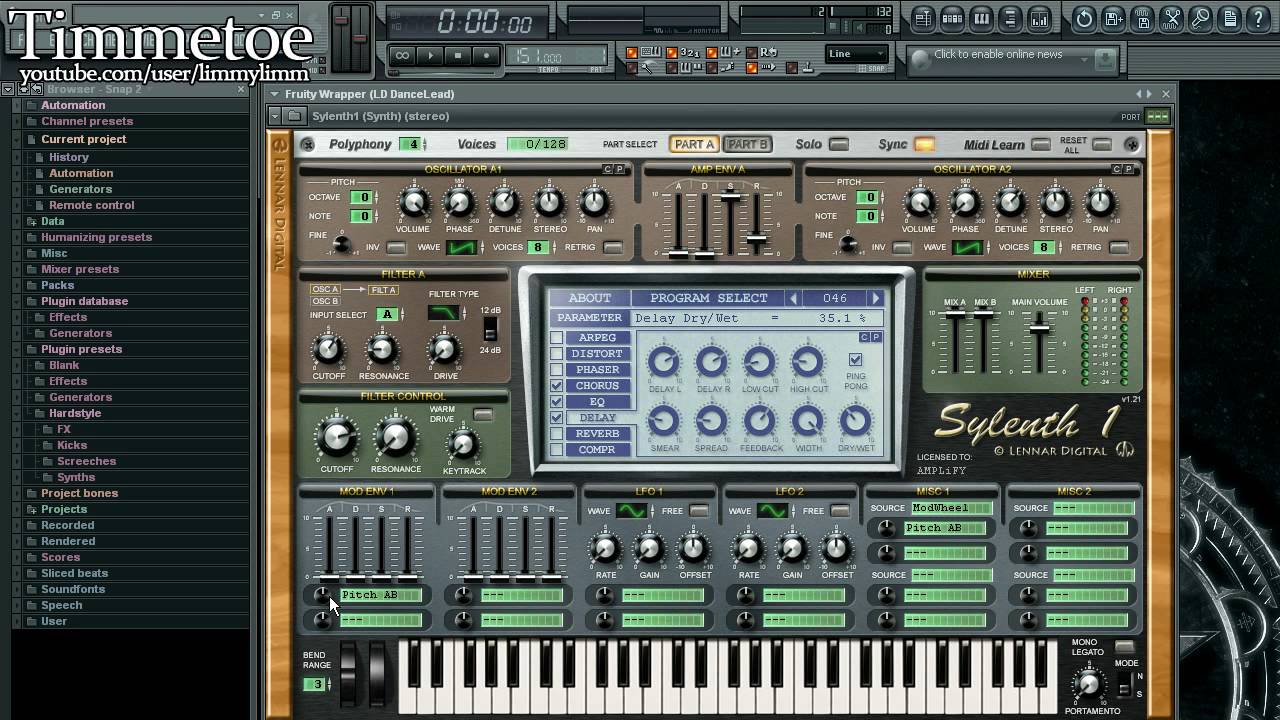Click the Portamento knob
1280x720 pixels.
click(x=1088, y=685)
